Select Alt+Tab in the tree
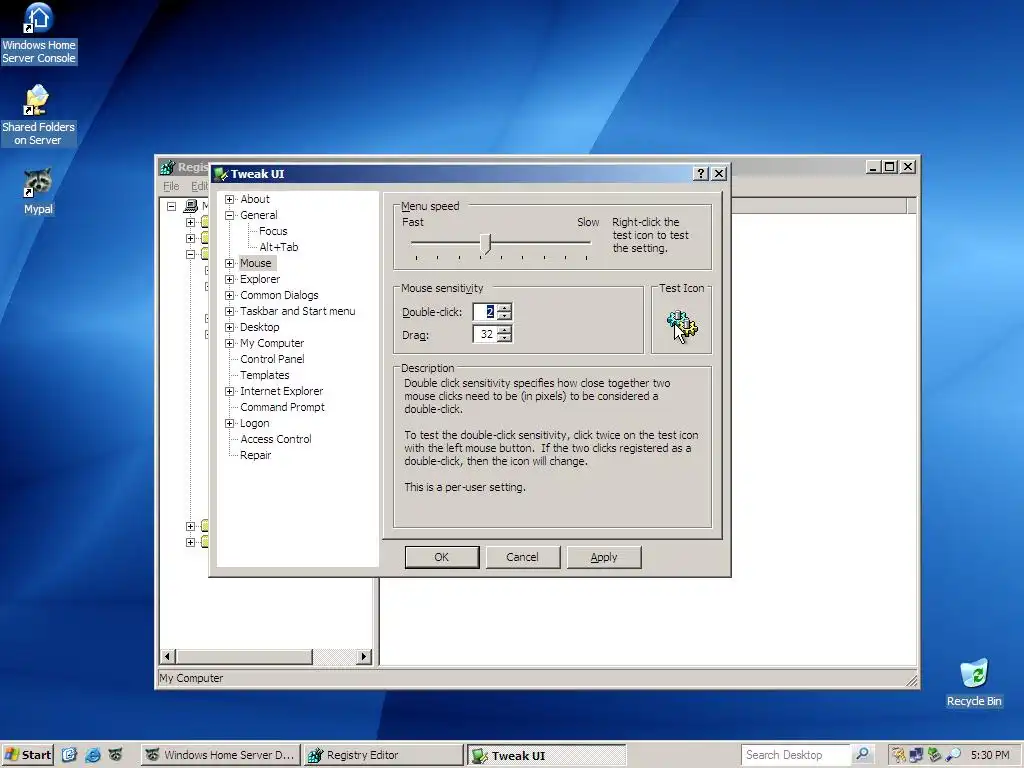Screen dimensions: 1024x768 pyautogui.click(x=279, y=247)
